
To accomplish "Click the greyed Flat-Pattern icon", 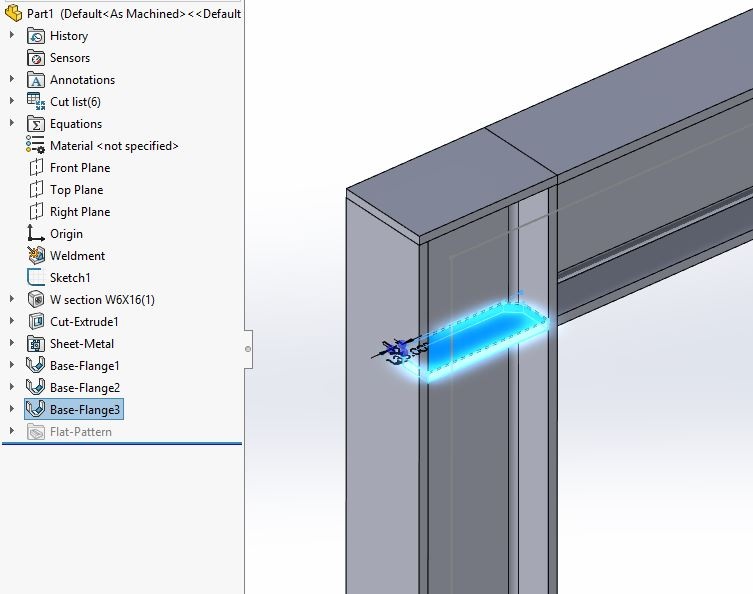I will point(36,432).
